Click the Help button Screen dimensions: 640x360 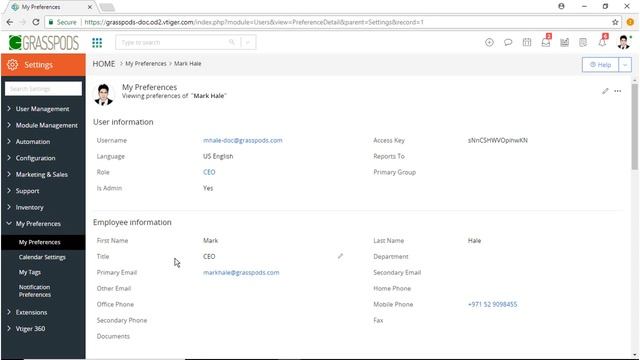(x=600, y=65)
